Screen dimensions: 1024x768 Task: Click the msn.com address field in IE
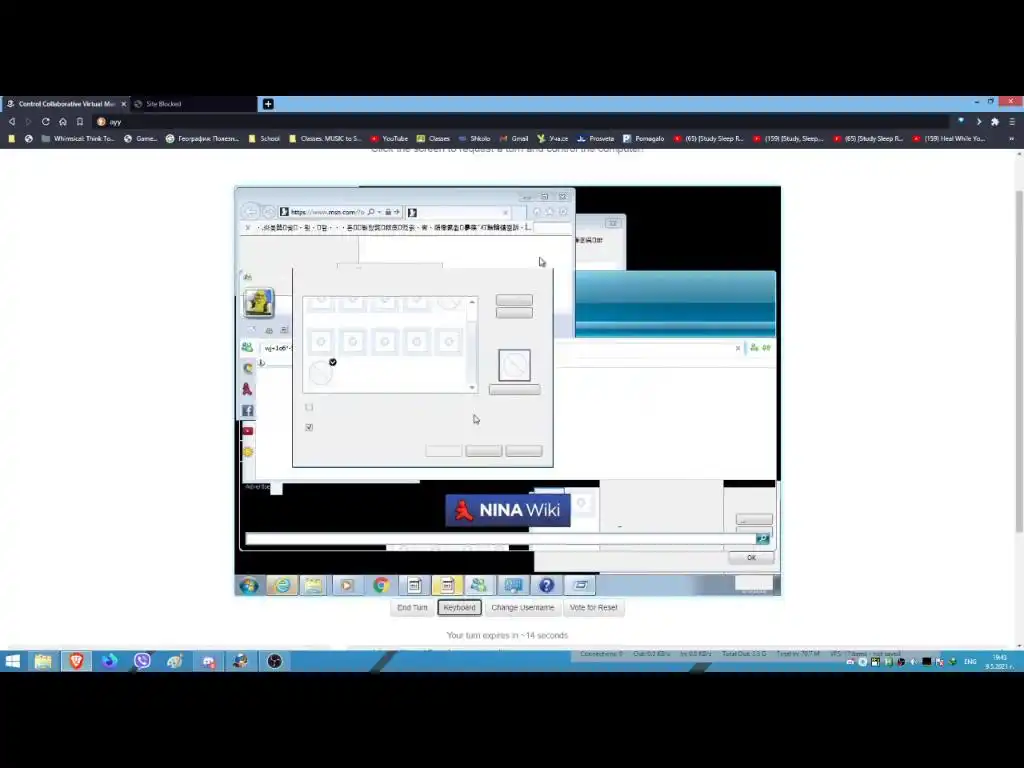point(327,212)
